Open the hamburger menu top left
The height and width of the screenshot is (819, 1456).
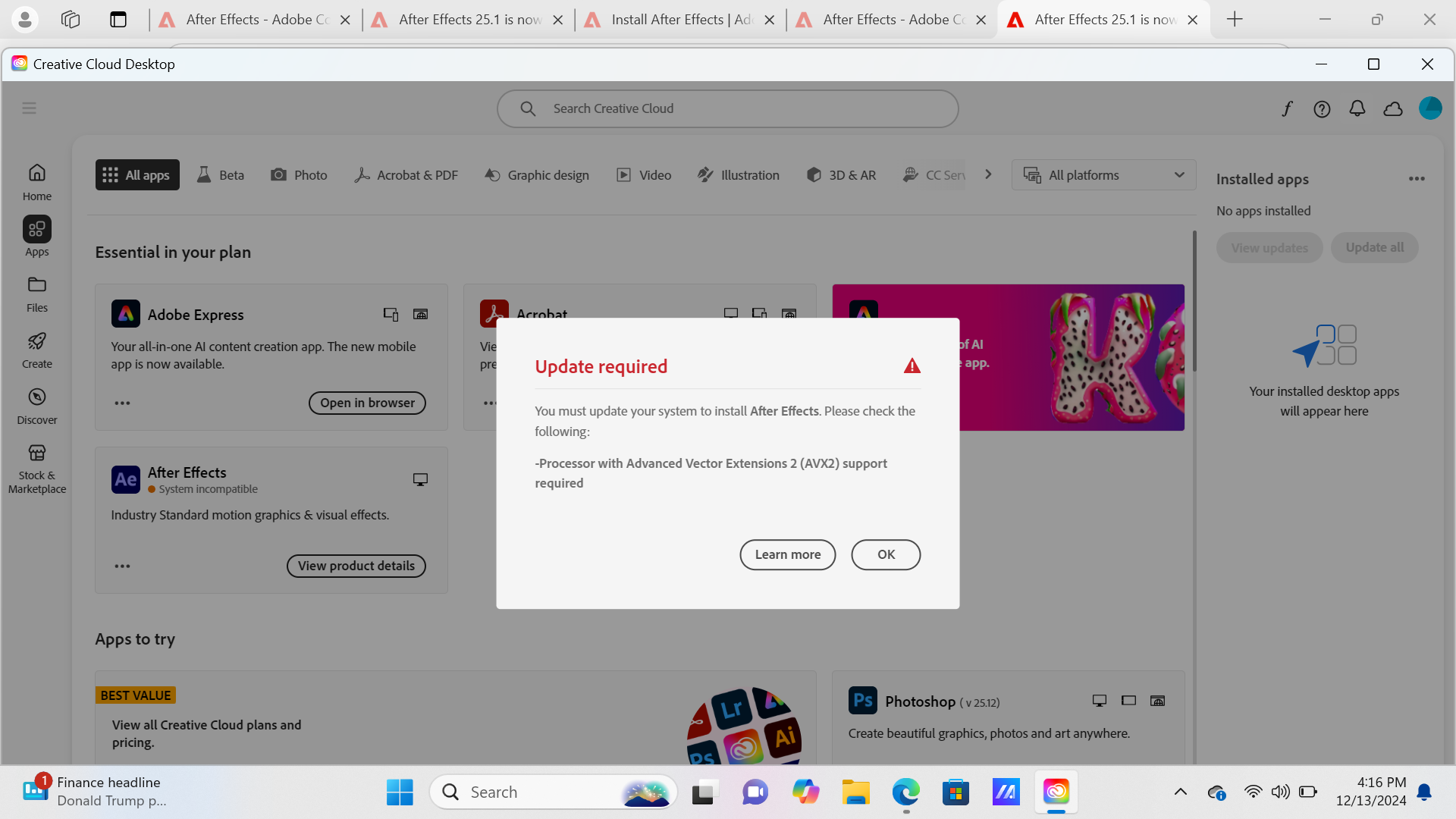(29, 108)
